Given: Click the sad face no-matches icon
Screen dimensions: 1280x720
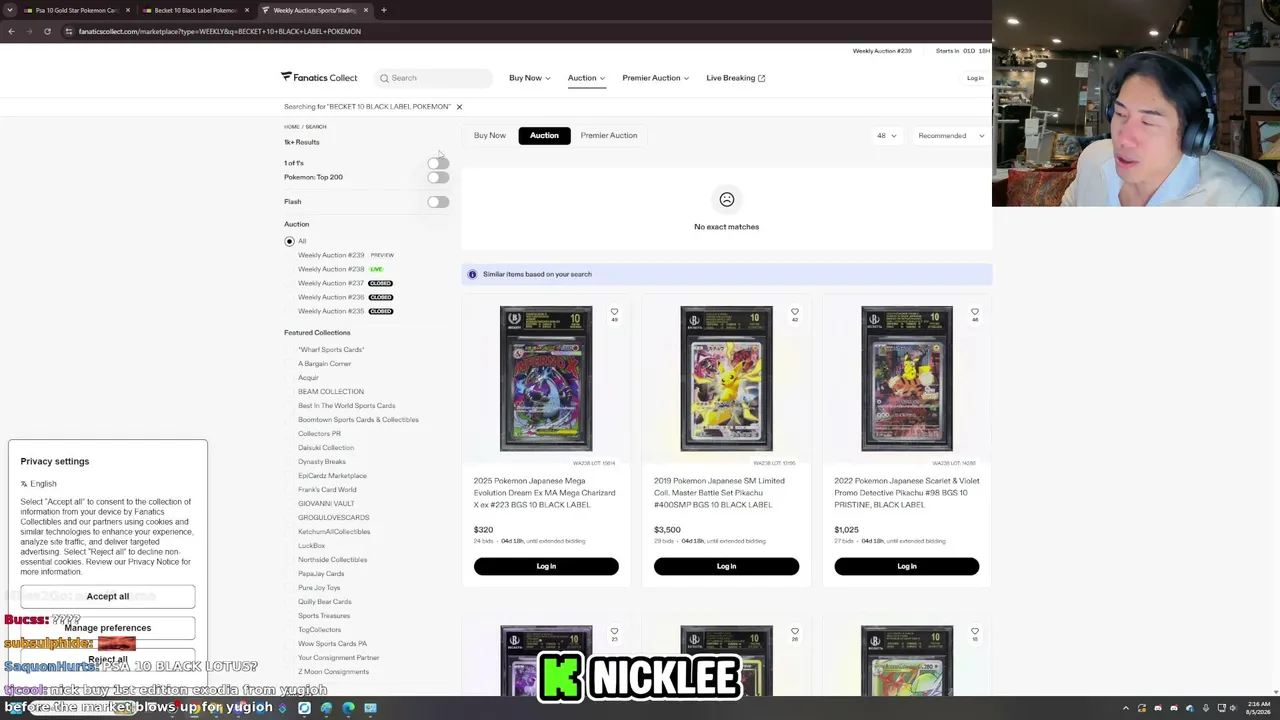Looking at the screenshot, I should (727, 200).
